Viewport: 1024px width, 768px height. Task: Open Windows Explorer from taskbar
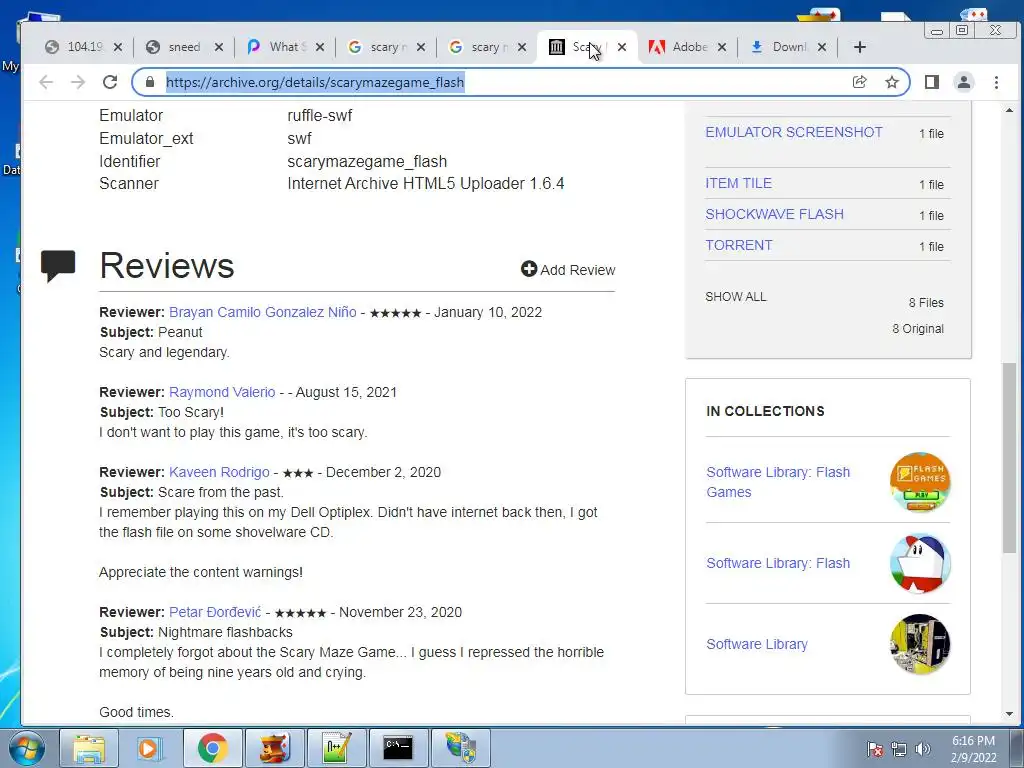pyautogui.click(x=89, y=748)
